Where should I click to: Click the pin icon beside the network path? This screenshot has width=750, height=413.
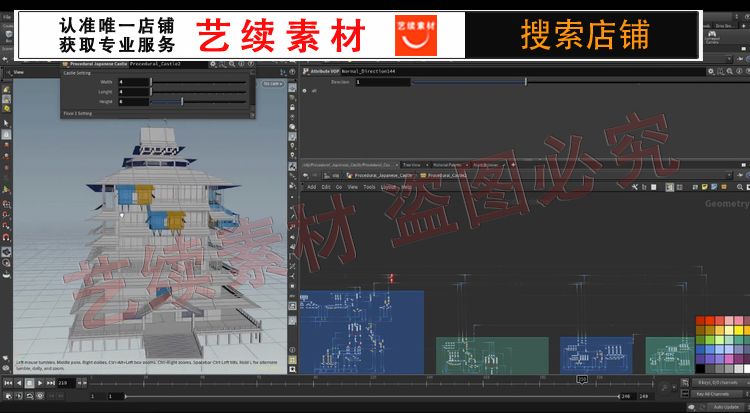pos(740,176)
